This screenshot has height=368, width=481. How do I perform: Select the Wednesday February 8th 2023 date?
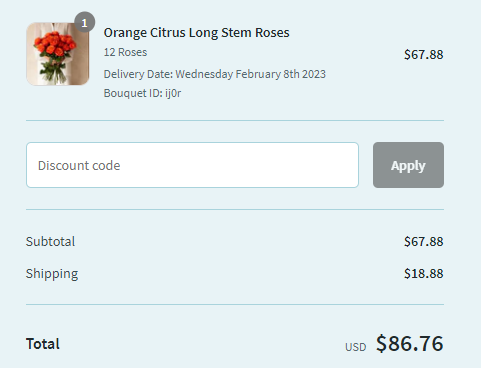(251, 74)
